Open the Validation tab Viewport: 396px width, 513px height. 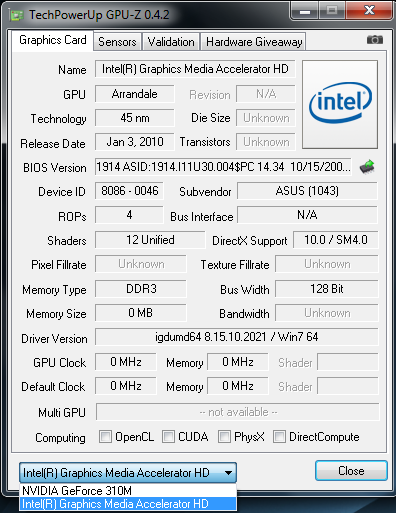[171, 42]
